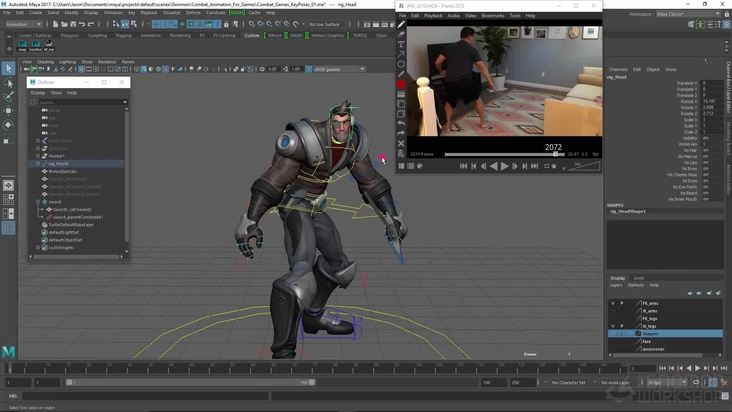The image size is (732, 412).
Task: Toggle visibility V of IK_legs layer
Action: pyautogui.click(x=613, y=326)
